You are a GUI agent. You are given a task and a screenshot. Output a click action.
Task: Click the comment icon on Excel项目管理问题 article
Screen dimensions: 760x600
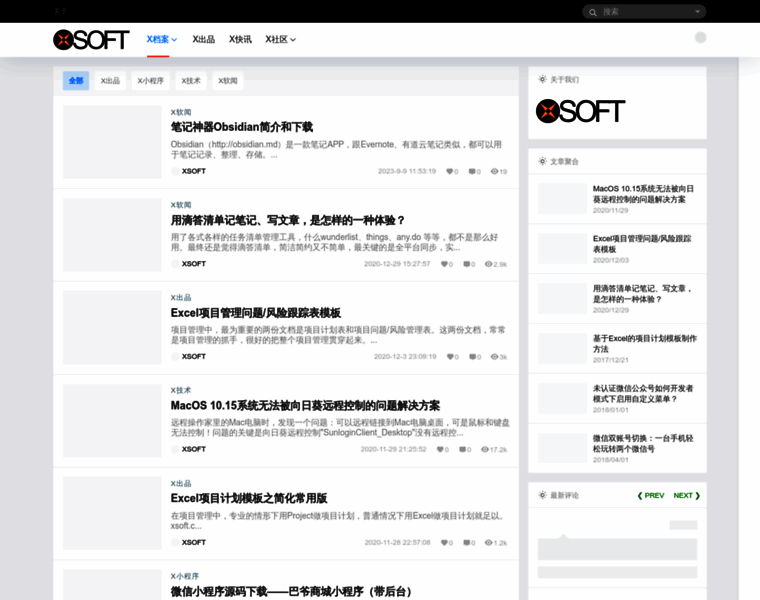pos(472,357)
